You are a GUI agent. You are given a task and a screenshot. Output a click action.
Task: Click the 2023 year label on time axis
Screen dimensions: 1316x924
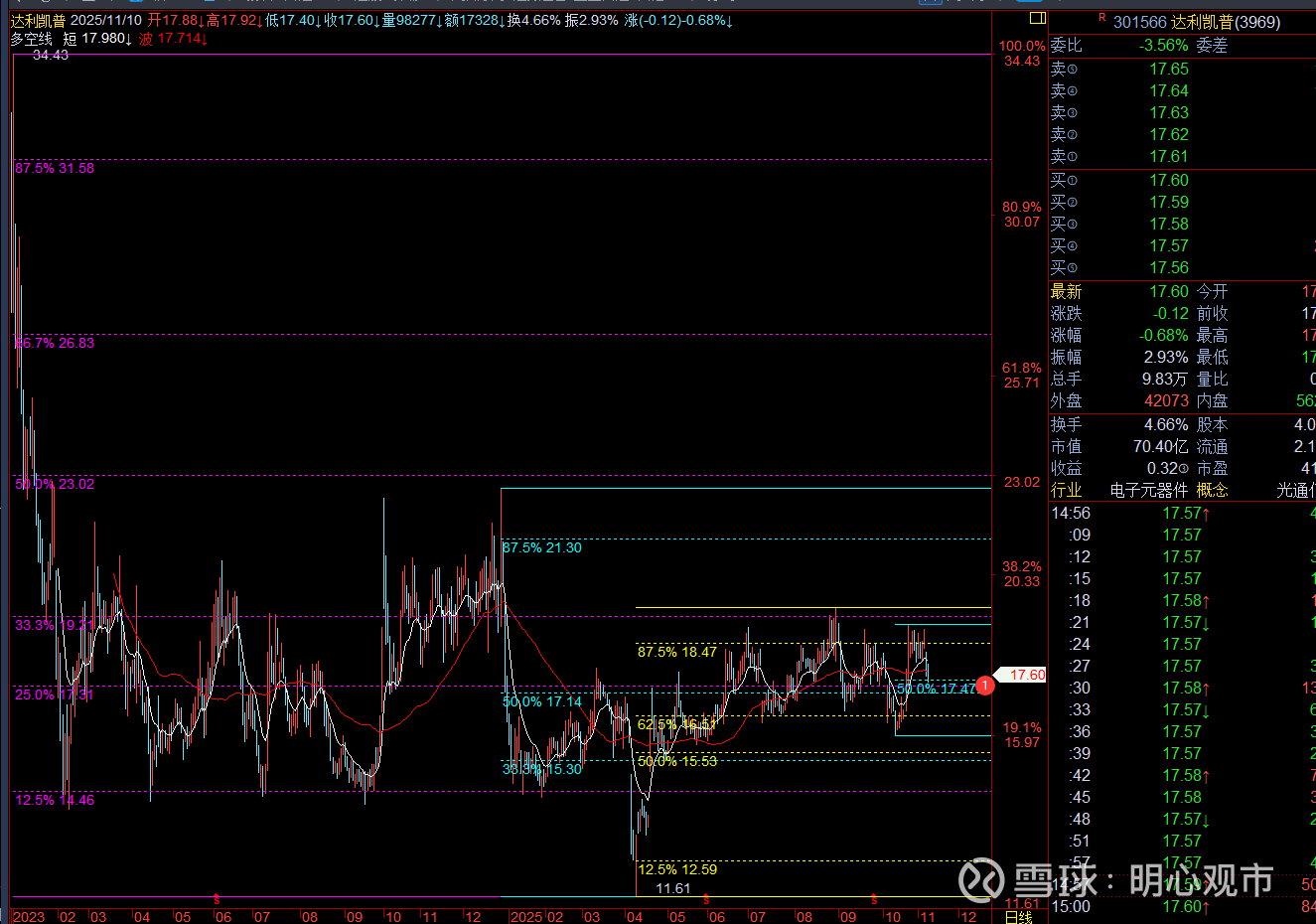click(29, 917)
